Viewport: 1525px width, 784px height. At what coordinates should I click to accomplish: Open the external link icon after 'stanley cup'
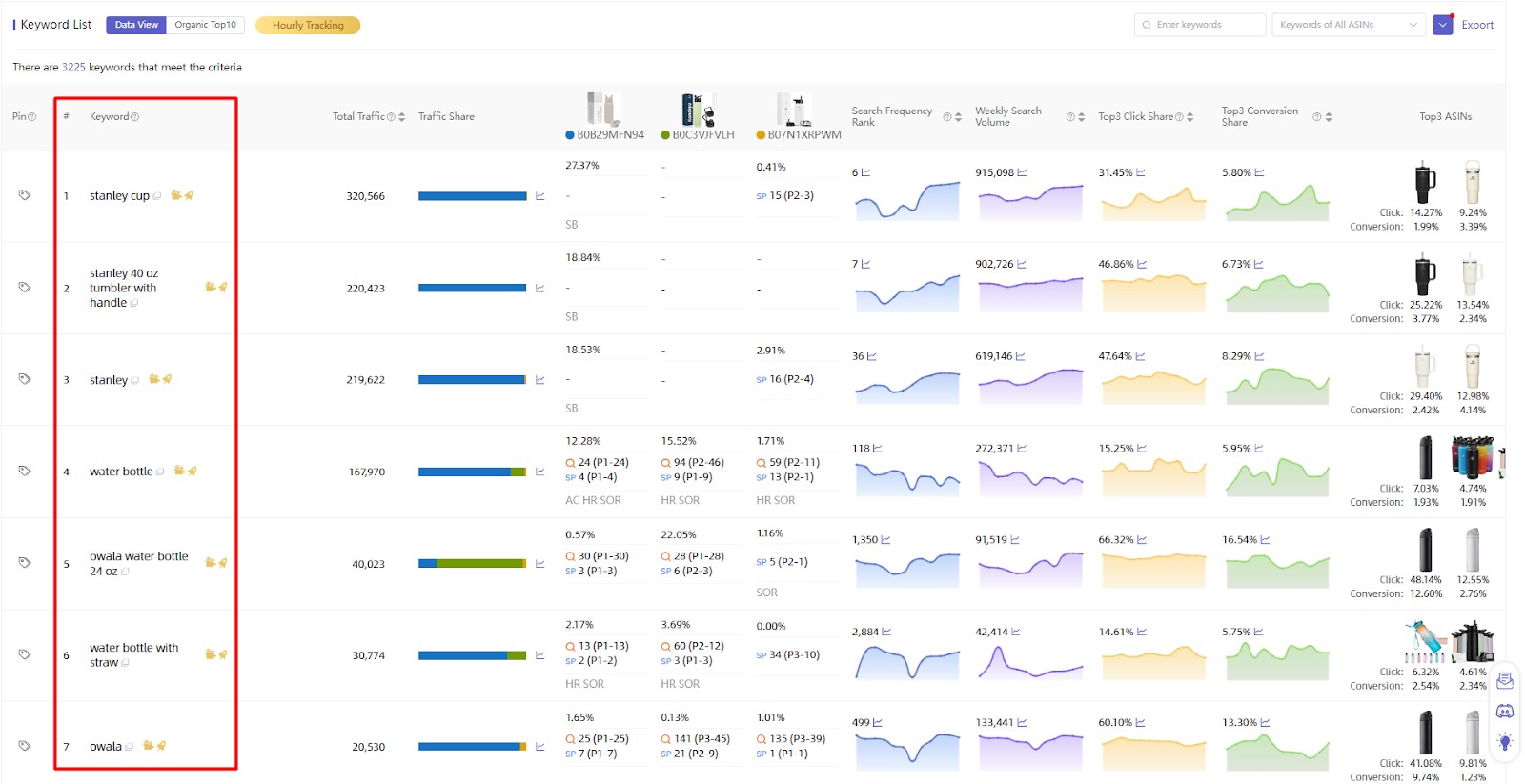pos(157,196)
